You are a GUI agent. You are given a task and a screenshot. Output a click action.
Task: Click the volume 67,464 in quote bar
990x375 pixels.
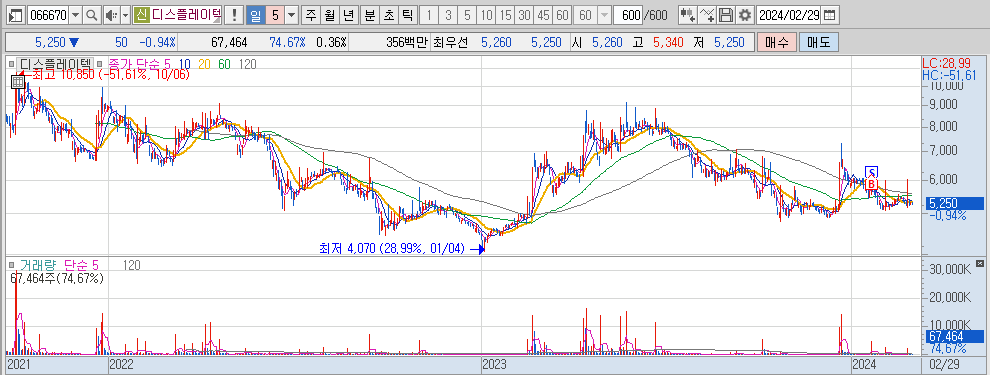tap(229, 42)
